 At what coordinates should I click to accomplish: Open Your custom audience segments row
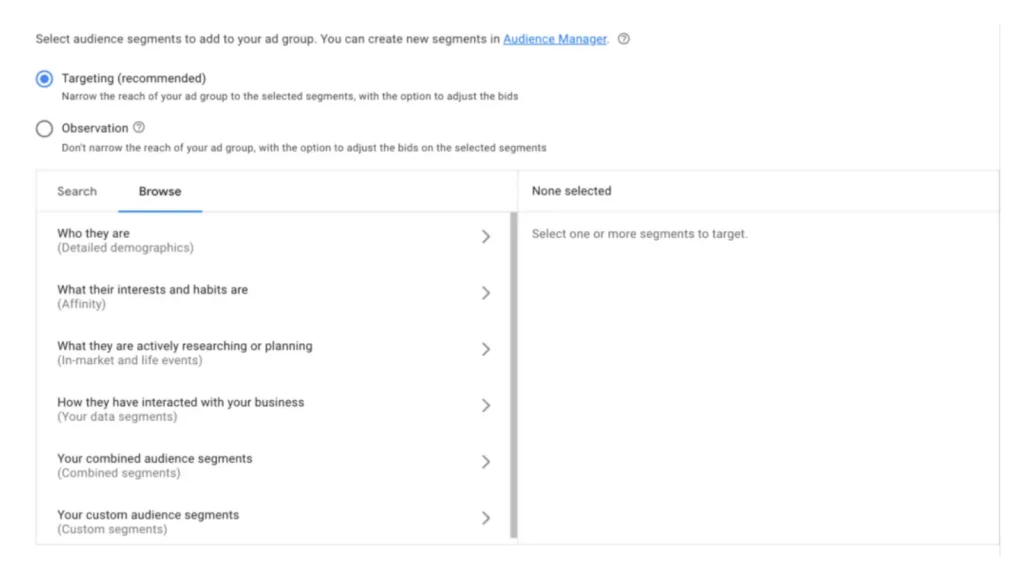[148, 521]
